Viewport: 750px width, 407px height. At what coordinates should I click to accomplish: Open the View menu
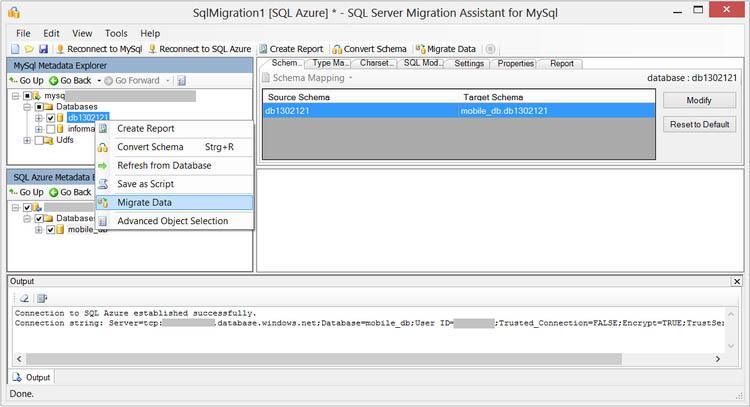point(82,33)
